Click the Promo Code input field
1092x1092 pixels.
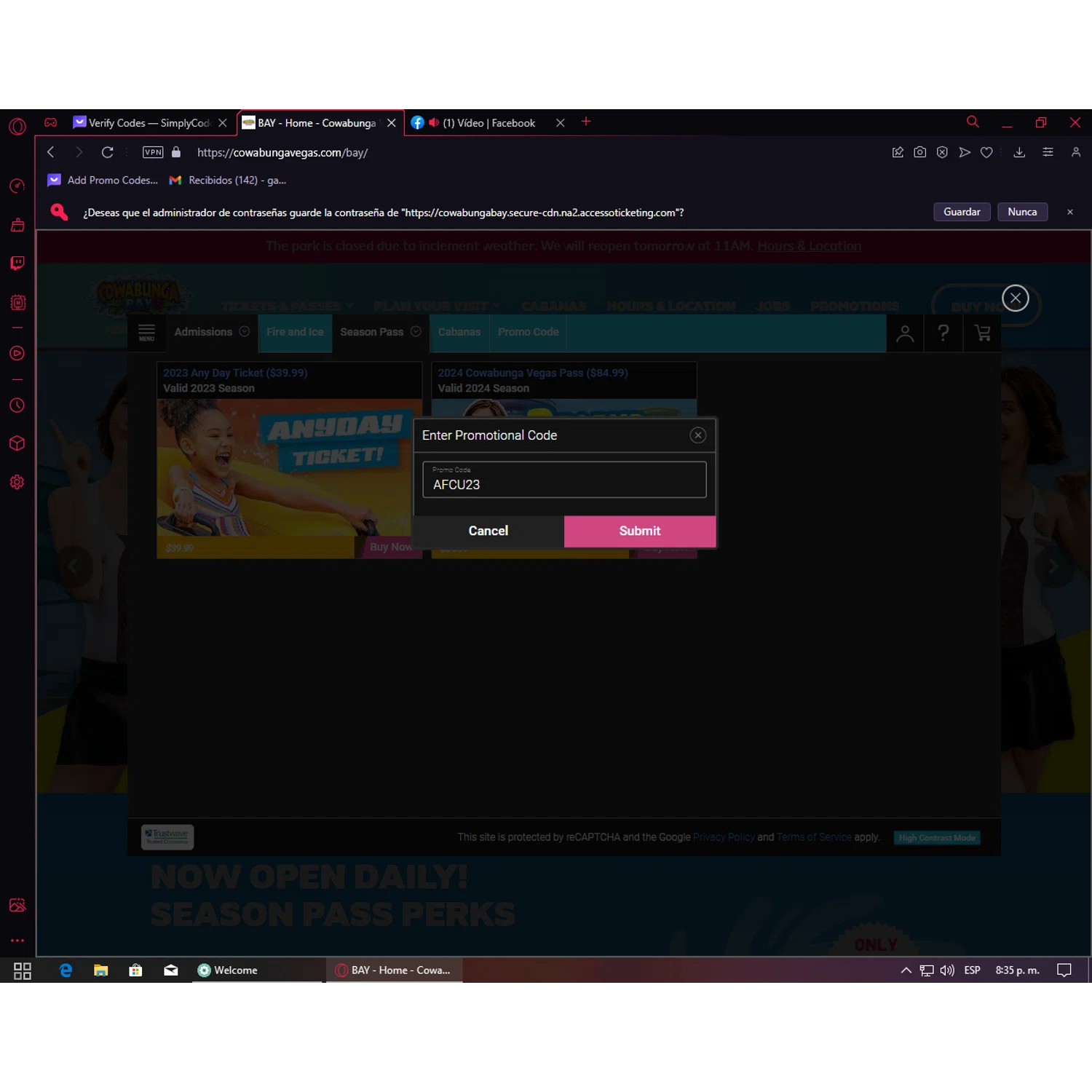click(x=564, y=480)
